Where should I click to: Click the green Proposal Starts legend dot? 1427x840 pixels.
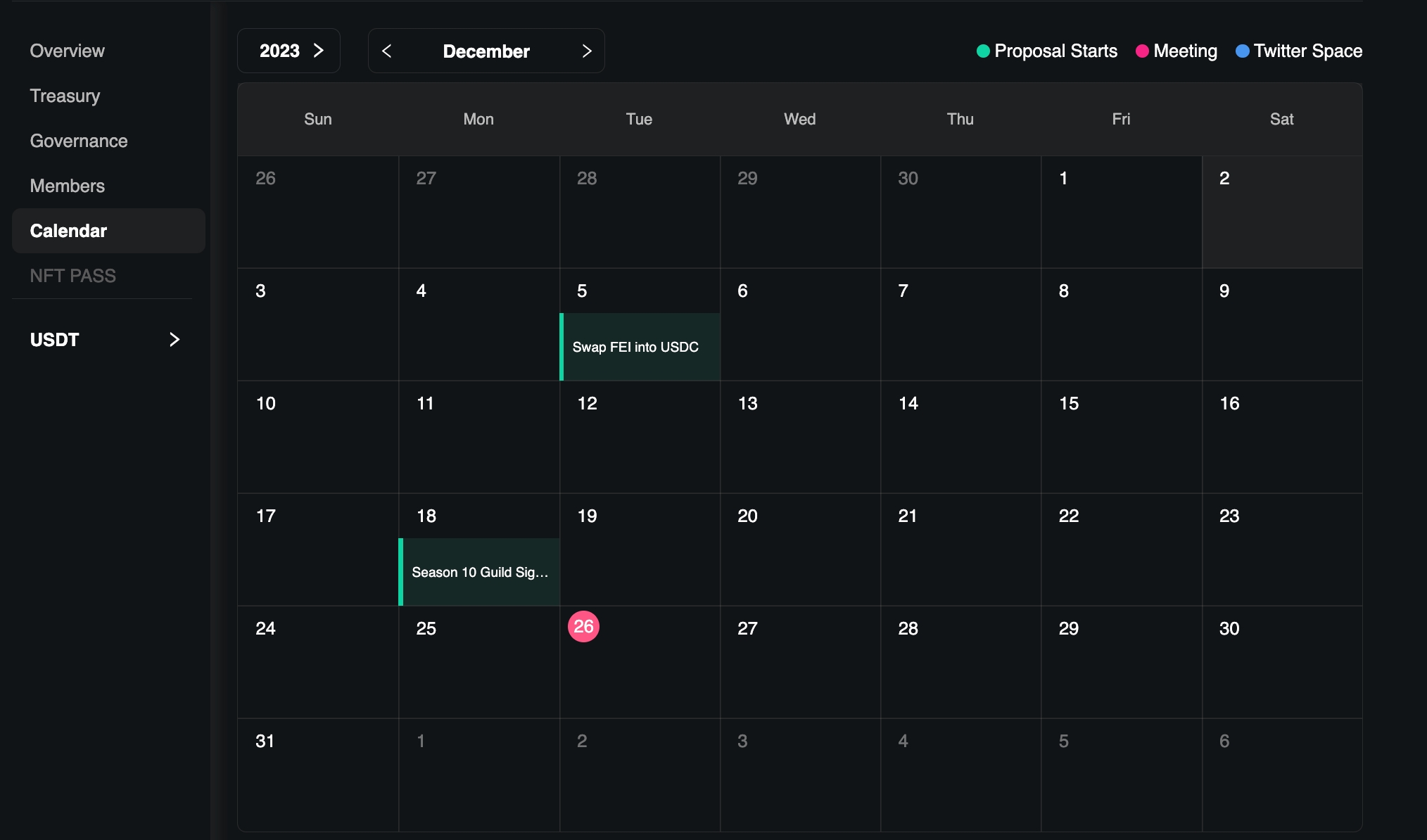coord(983,51)
